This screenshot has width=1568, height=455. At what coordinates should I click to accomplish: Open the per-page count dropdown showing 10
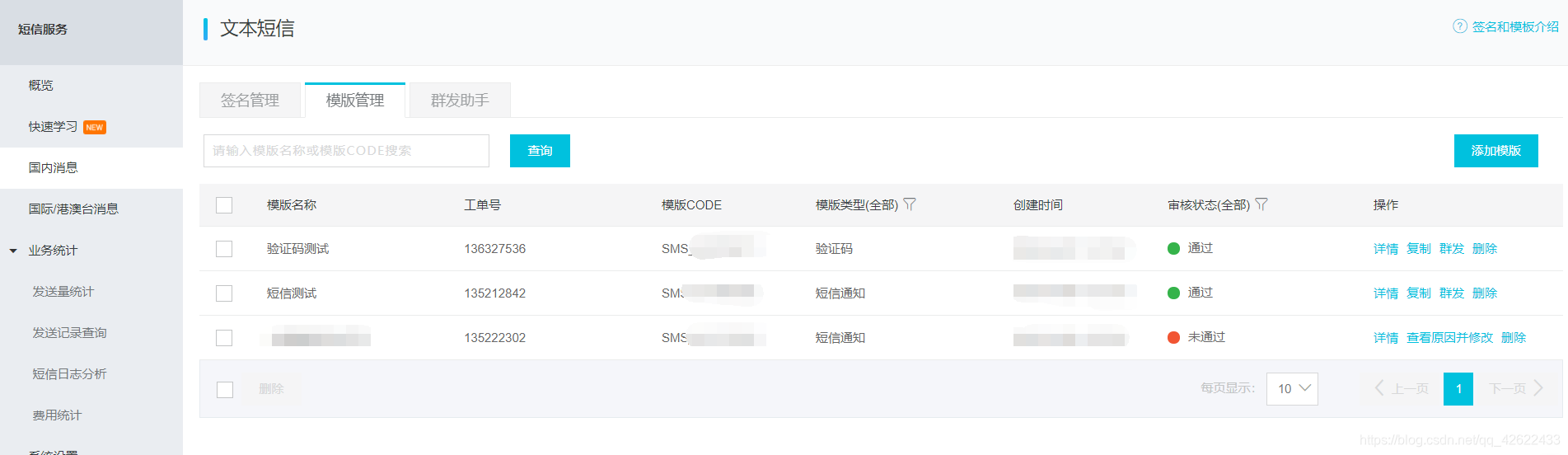(x=1292, y=389)
